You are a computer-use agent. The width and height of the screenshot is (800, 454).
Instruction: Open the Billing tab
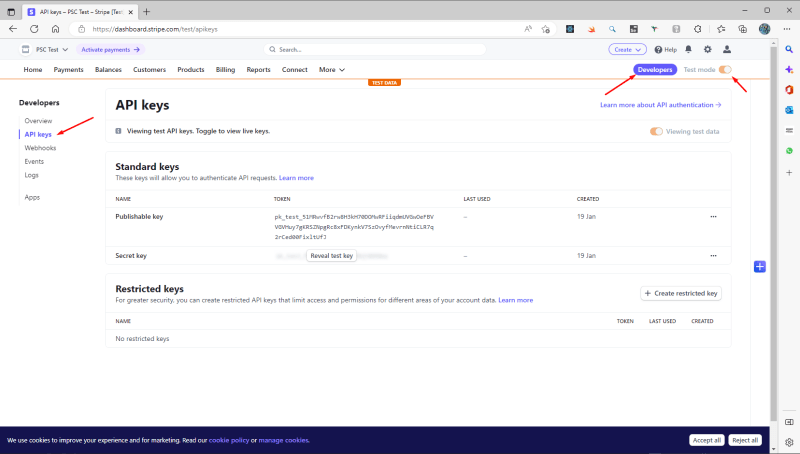pyautogui.click(x=225, y=69)
